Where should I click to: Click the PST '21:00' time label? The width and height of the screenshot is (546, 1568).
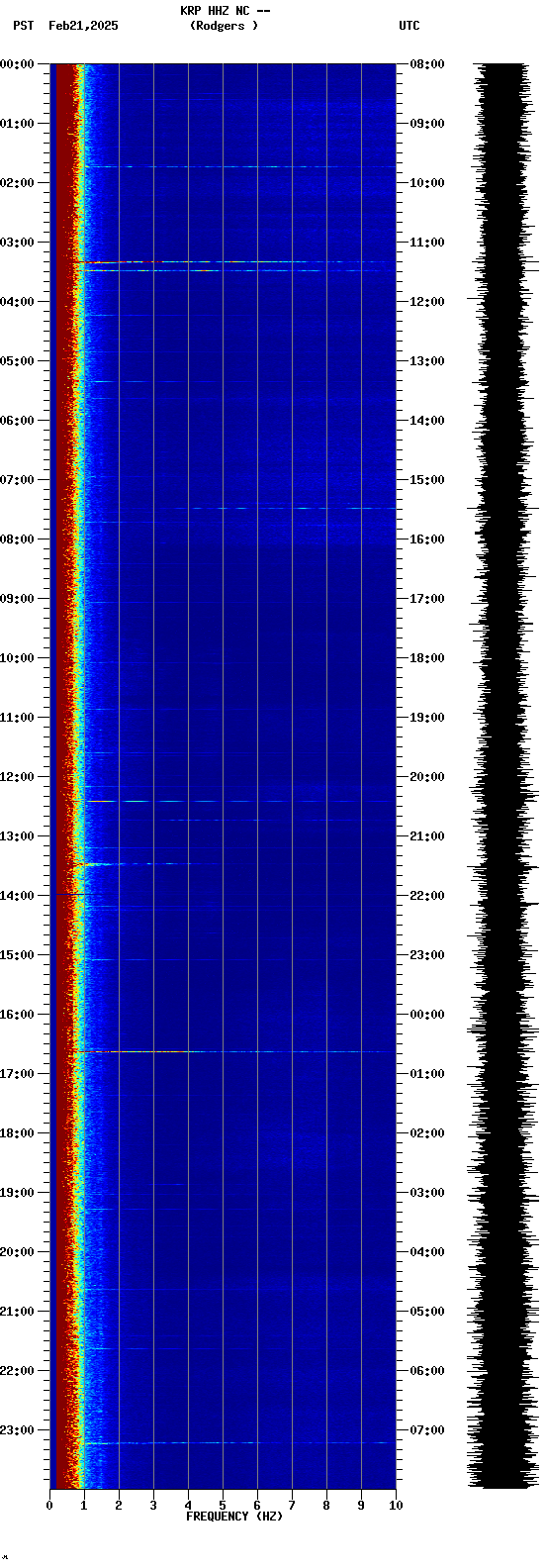click(17, 1312)
